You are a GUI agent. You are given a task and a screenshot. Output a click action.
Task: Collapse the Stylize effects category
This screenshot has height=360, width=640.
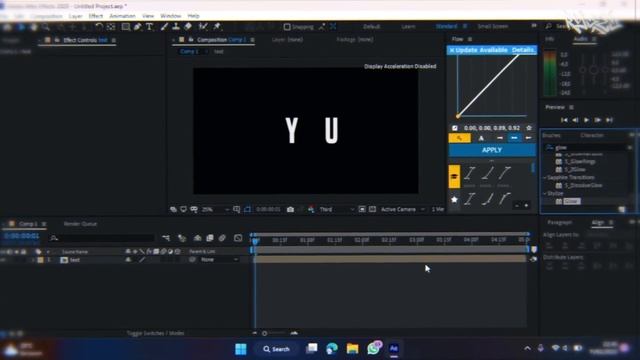[545, 193]
